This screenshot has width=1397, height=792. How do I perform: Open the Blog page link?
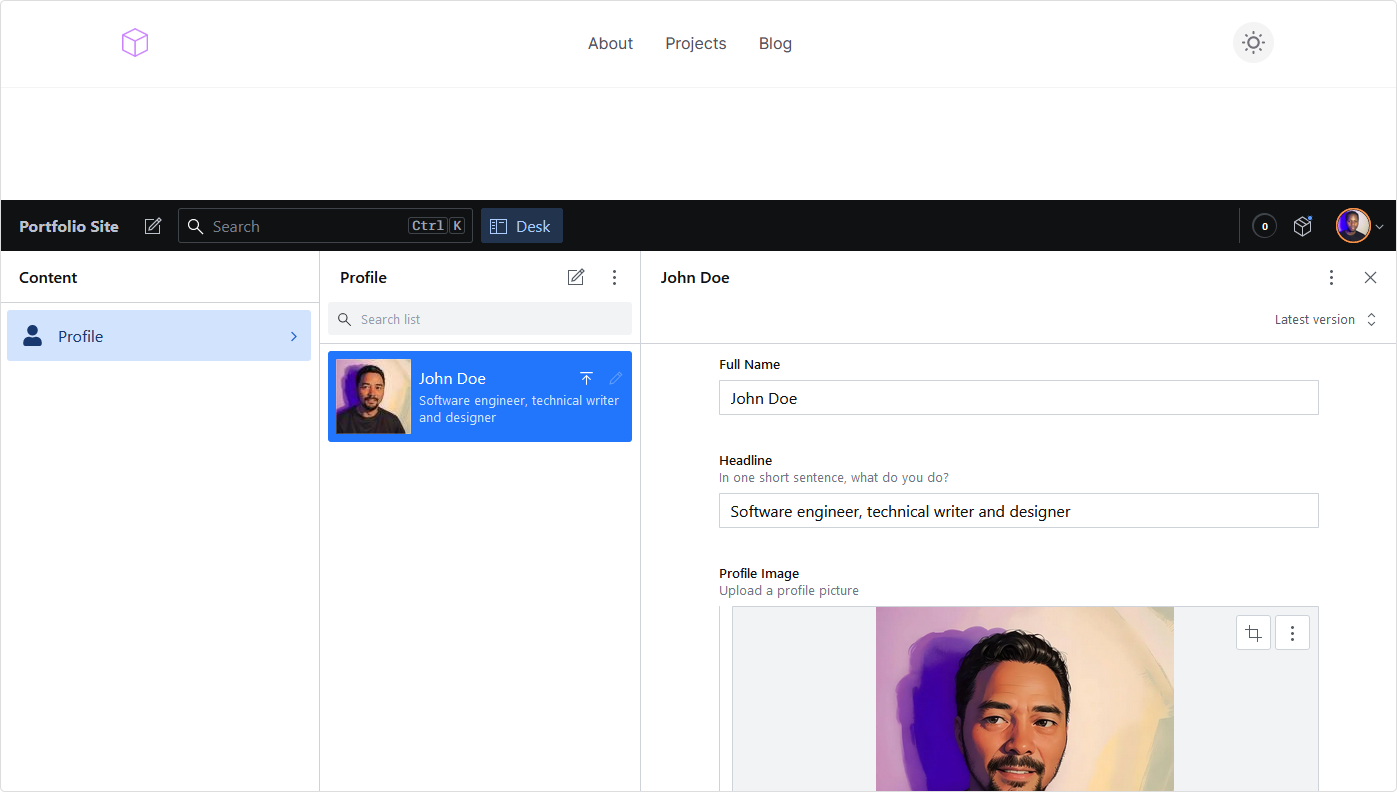coord(775,43)
